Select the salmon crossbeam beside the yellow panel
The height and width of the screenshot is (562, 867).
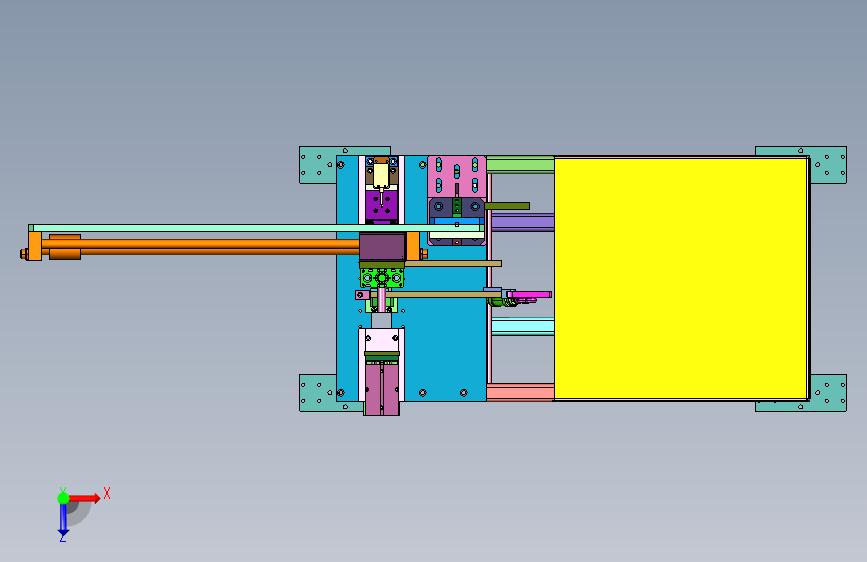coord(520,392)
